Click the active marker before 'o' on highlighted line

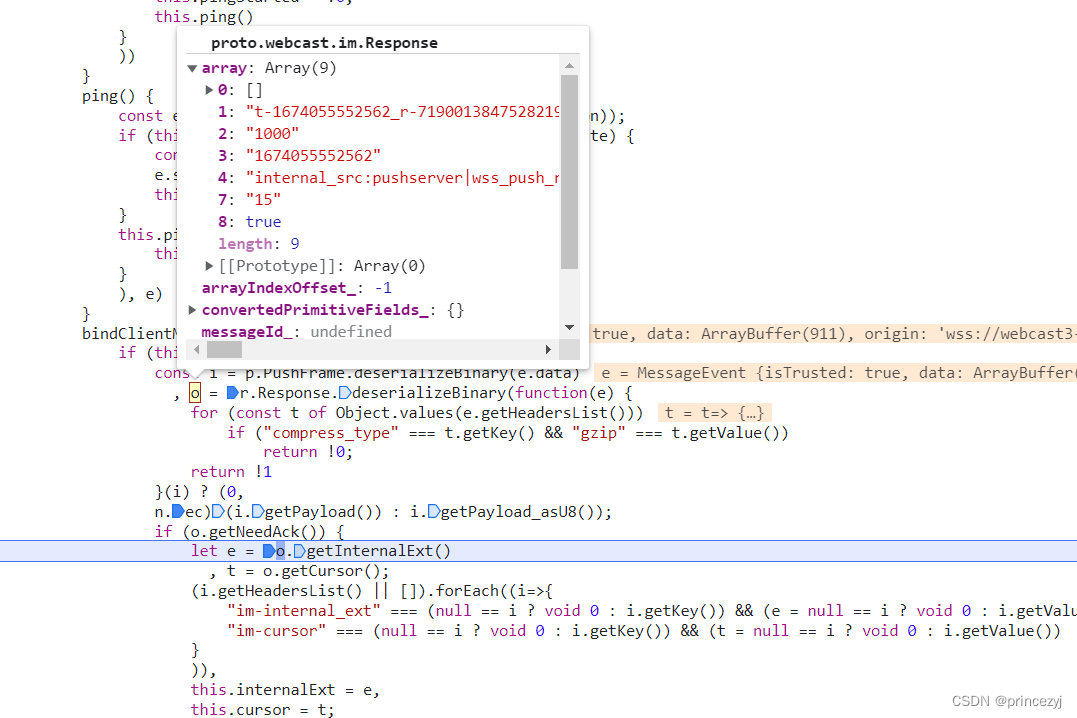coord(269,551)
